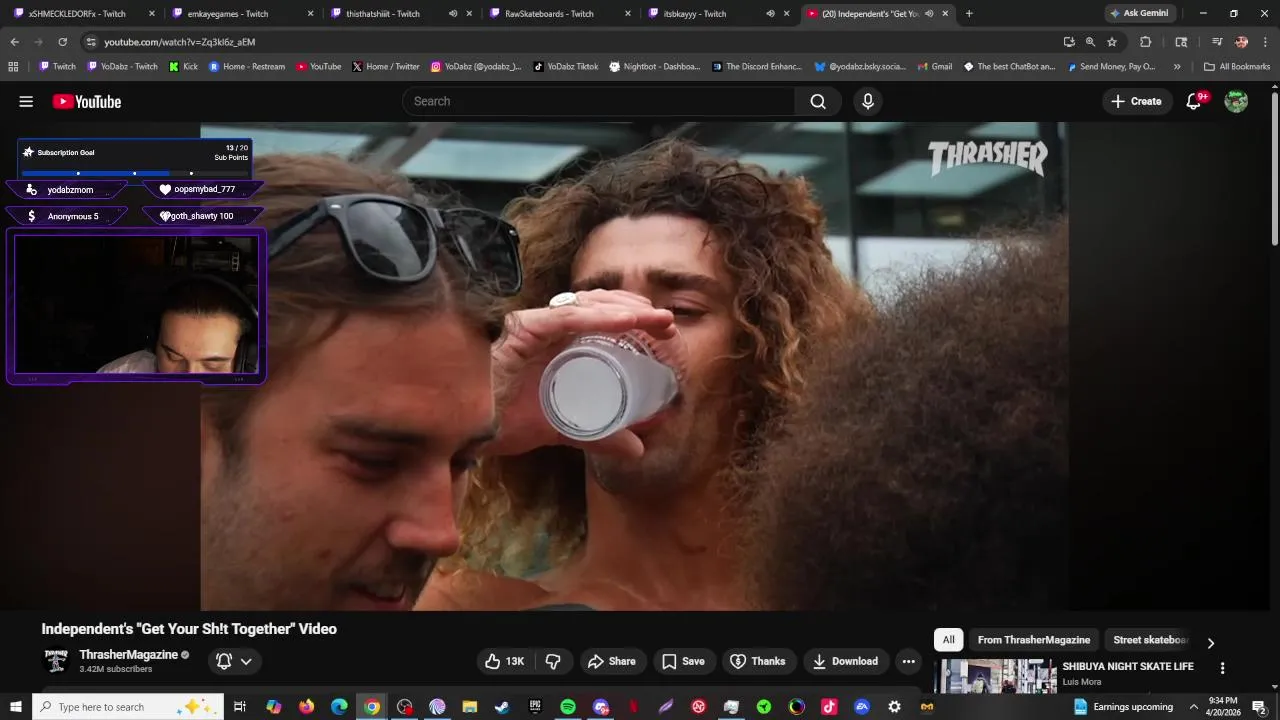Start voice search with microphone icon
Image resolution: width=1280 pixels, height=720 pixels.
coord(868,101)
